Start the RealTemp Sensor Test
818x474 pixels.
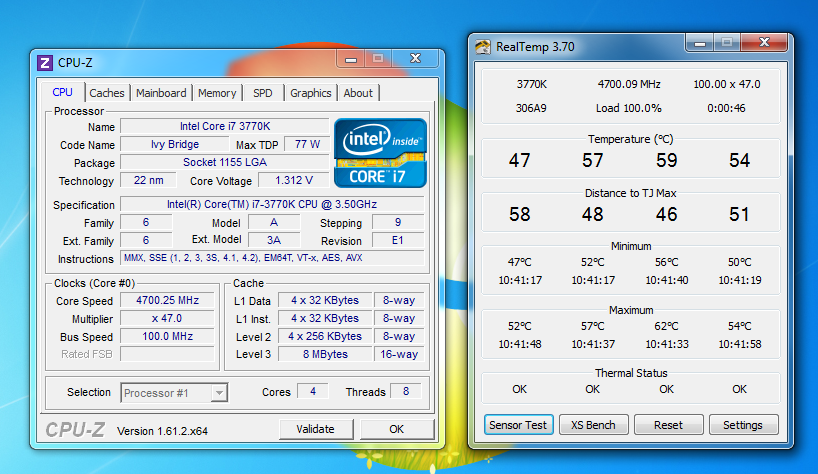(x=518, y=425)
